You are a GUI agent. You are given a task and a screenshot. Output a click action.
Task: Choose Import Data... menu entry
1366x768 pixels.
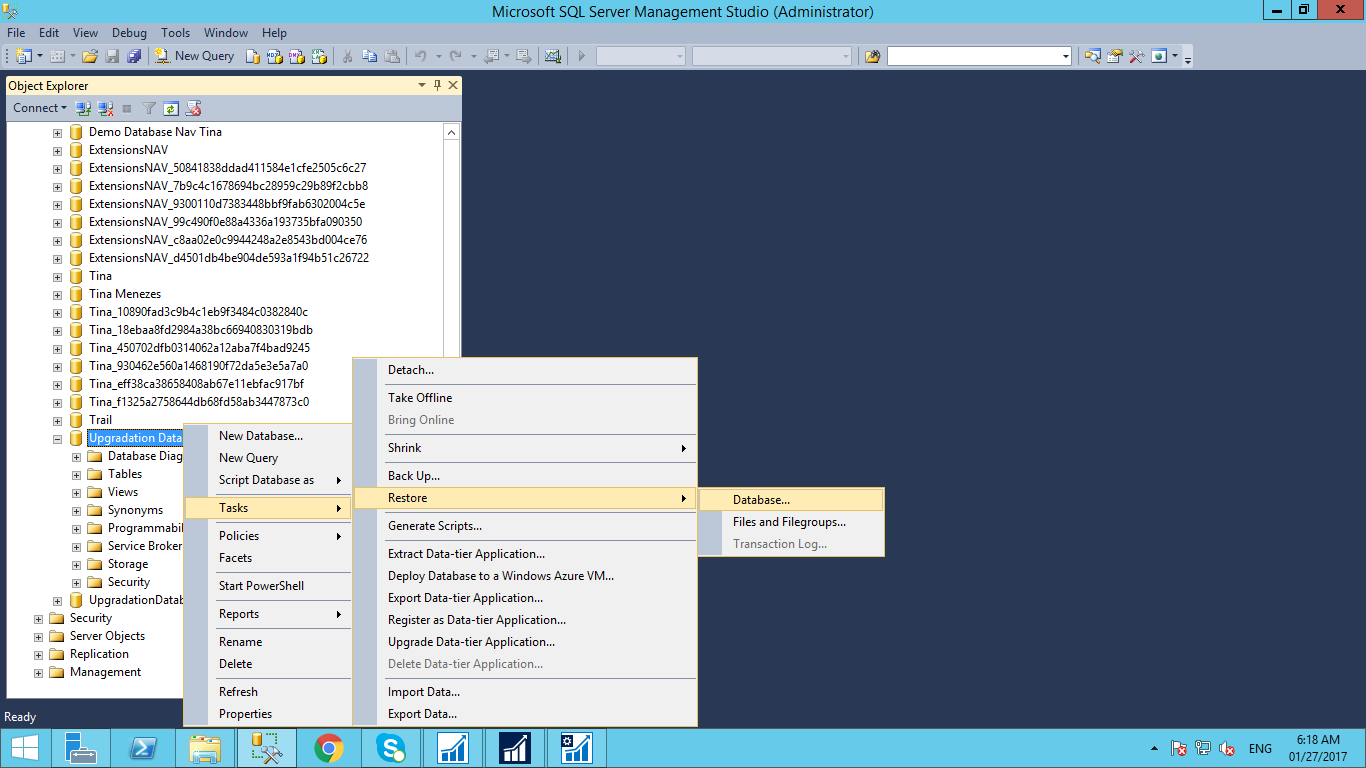click(x=525, y=692)
